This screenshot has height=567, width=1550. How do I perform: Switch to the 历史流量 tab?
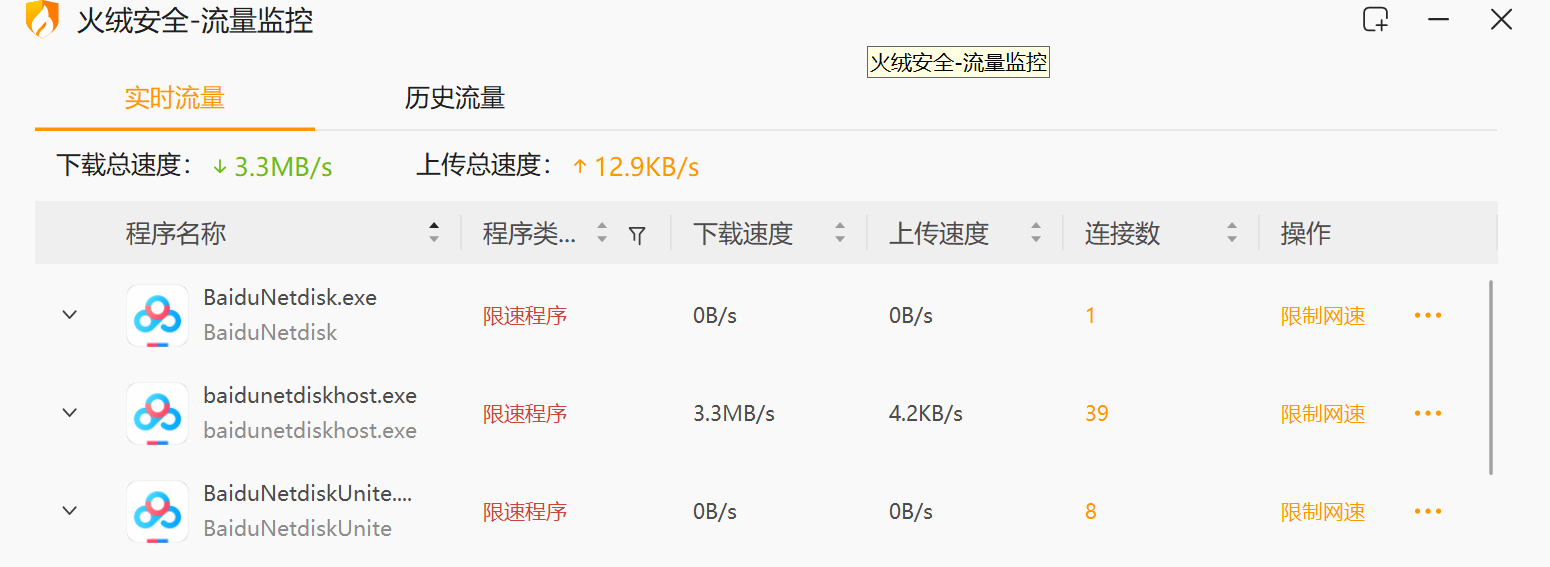pyautogui.click(x=455, y=98)
